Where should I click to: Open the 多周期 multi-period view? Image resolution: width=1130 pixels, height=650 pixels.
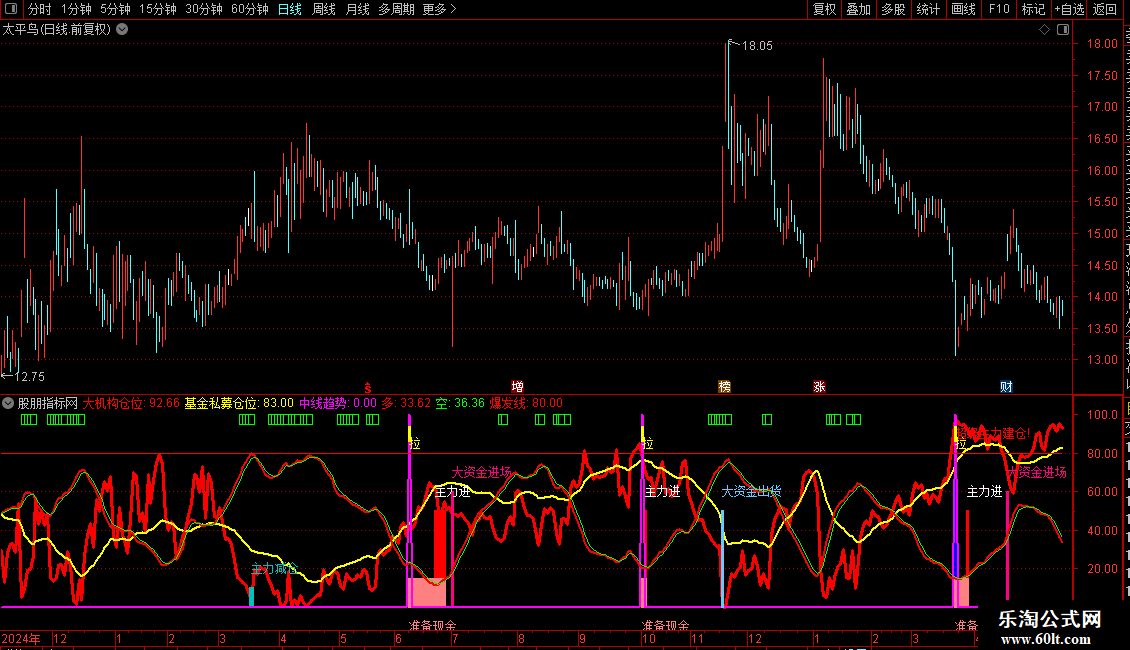click(396, 9)
